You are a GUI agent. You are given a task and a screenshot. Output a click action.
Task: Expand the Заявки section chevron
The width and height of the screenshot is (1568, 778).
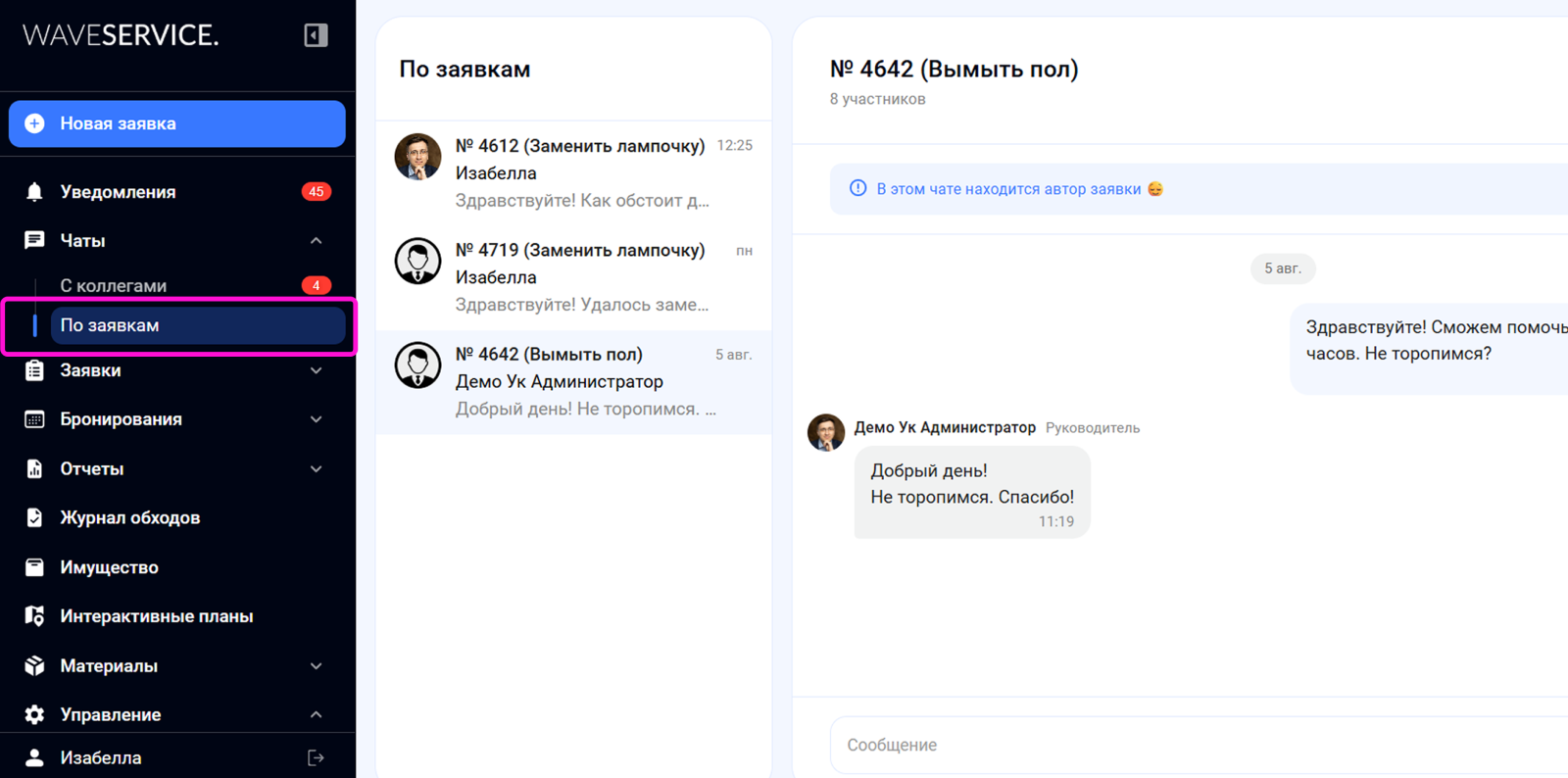click(x=316, y=370)
